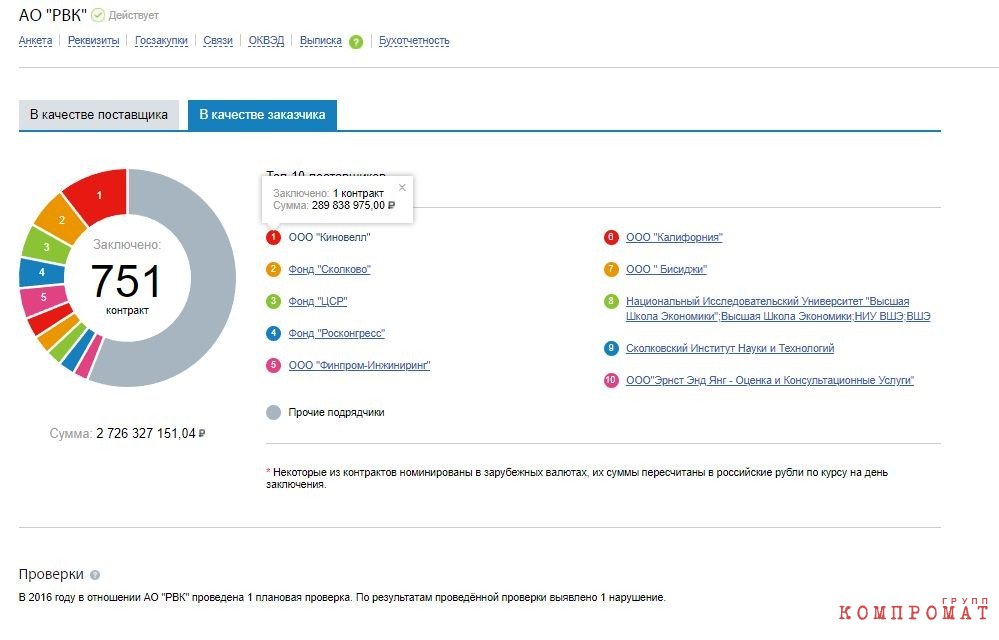Open the Реквизиты link
Screen dimensions: 999x640
point(94,41)
